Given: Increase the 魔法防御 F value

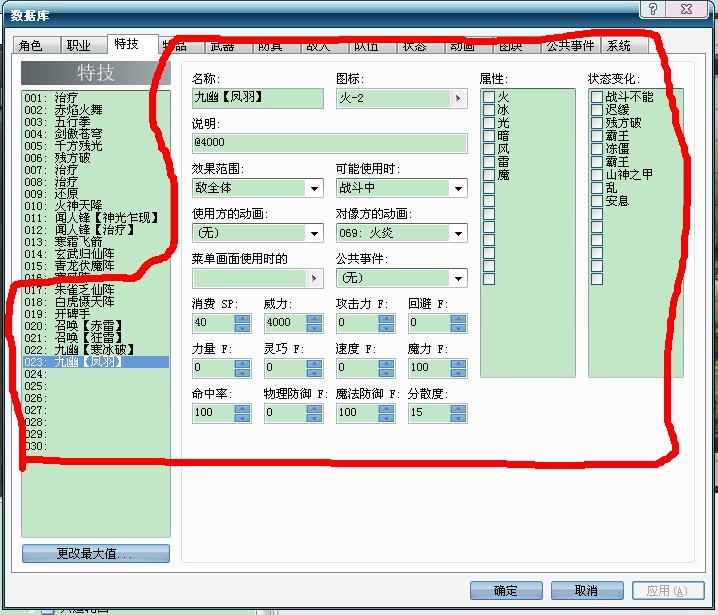Looking at the screenshot, I should 386,408.
